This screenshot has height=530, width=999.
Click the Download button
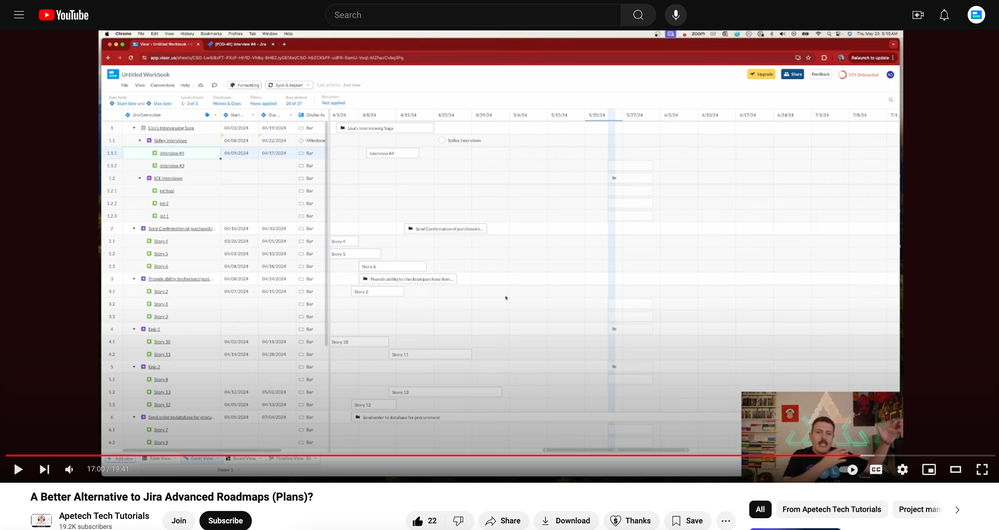pos(566,520)
